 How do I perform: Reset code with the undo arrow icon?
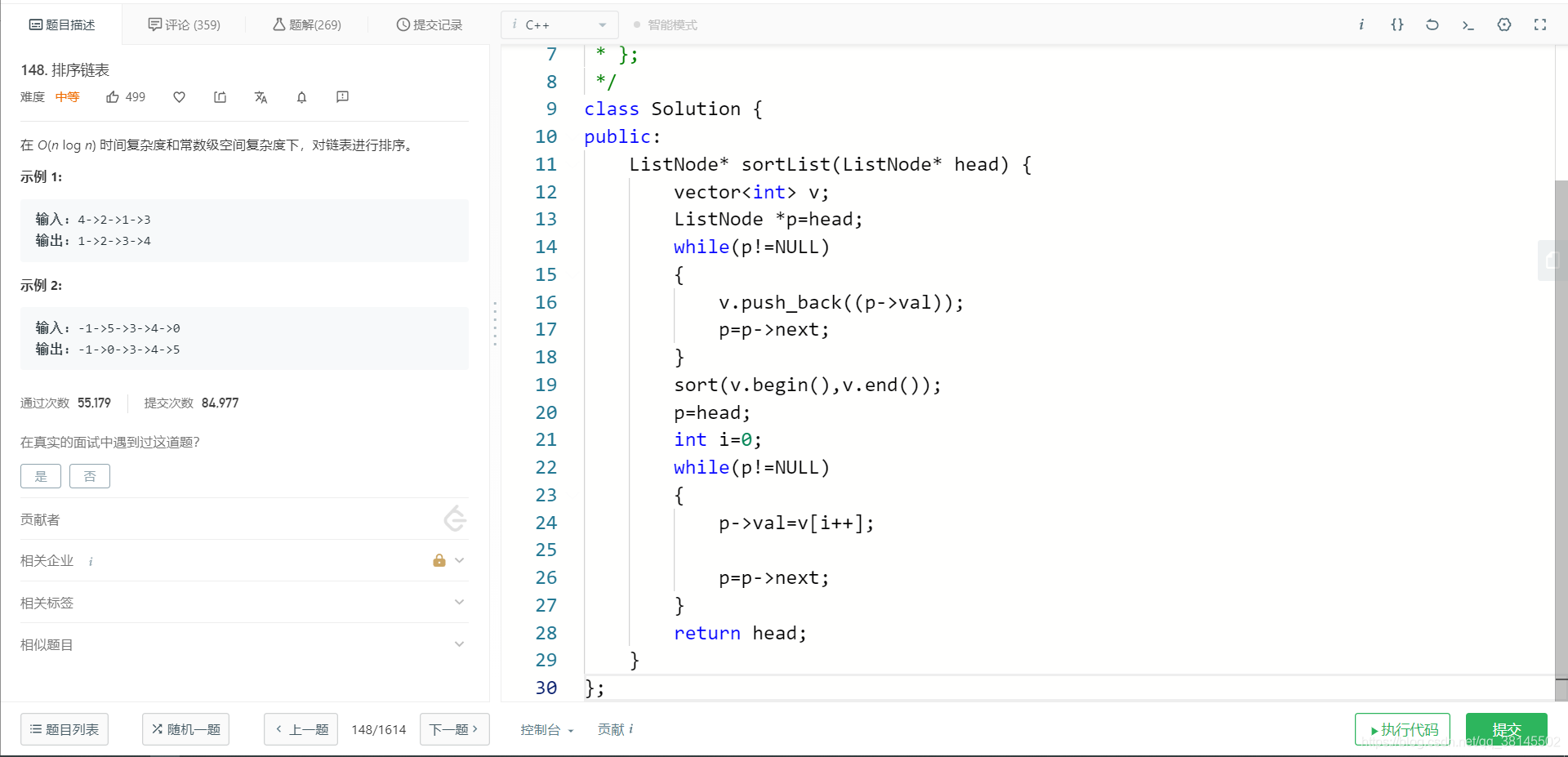tap(1432, 24)
